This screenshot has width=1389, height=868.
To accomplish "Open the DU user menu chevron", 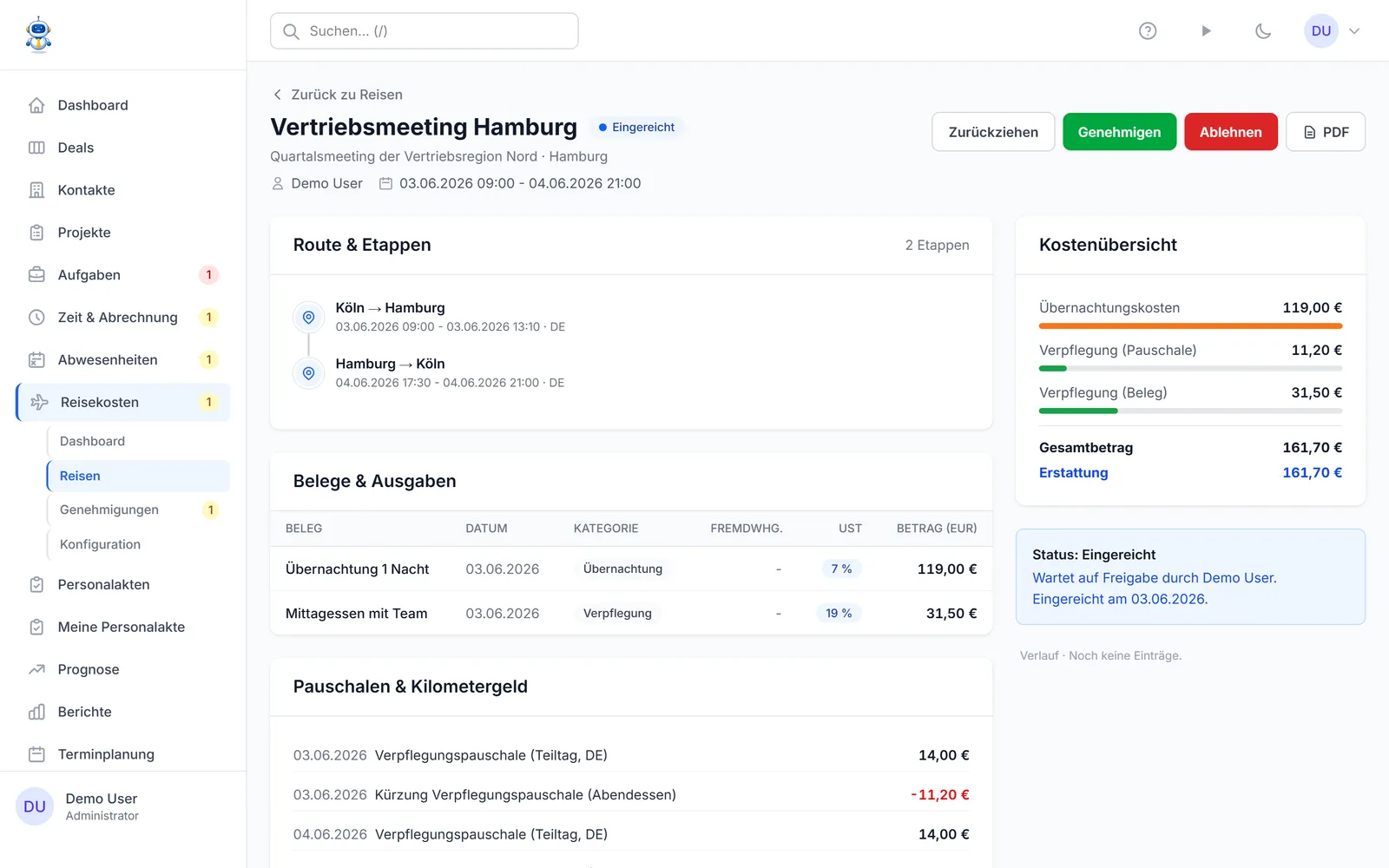I will click(1353, 31).
